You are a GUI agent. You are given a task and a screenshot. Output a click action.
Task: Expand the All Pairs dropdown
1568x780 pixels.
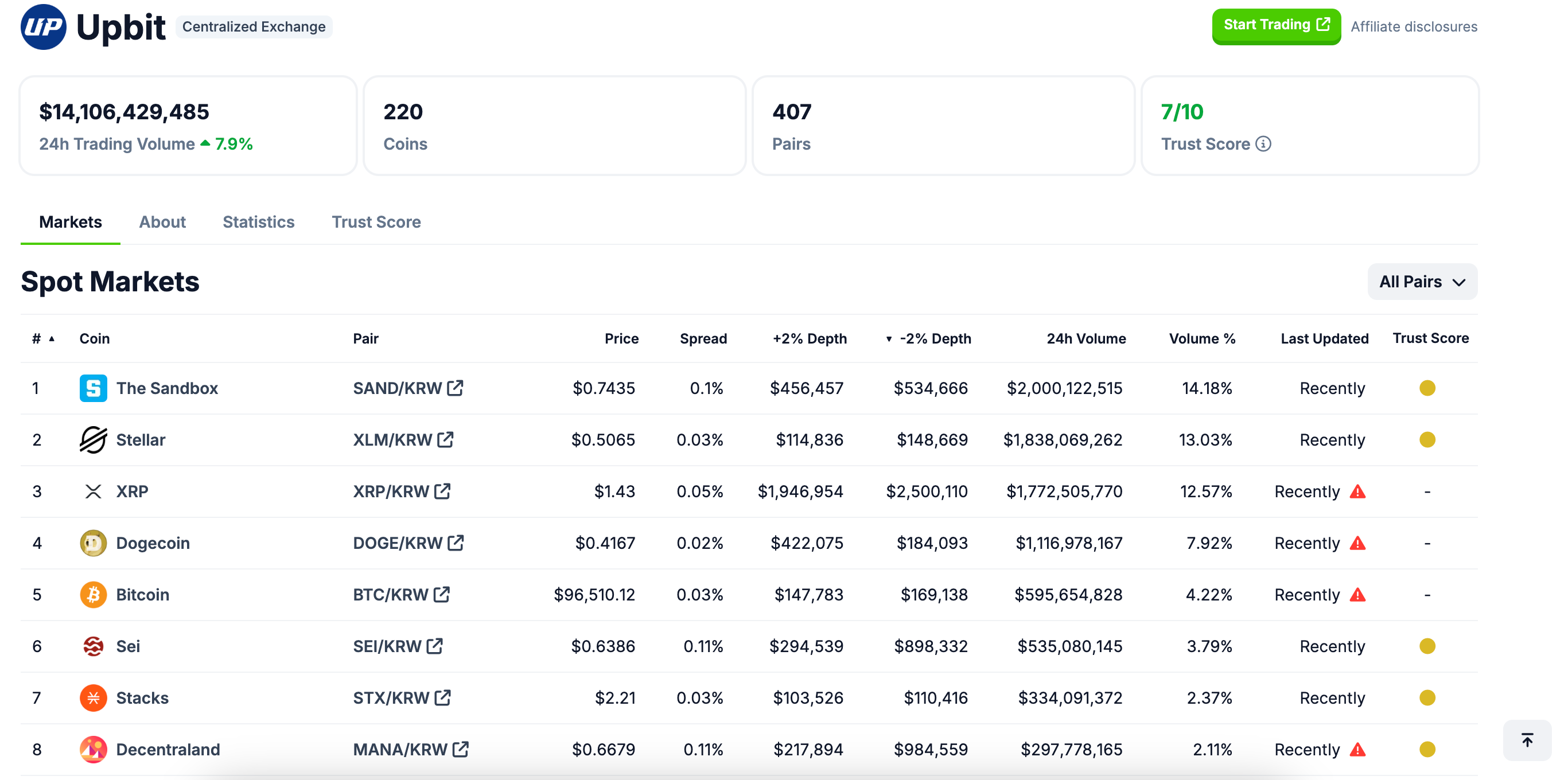coord(1422,282)
